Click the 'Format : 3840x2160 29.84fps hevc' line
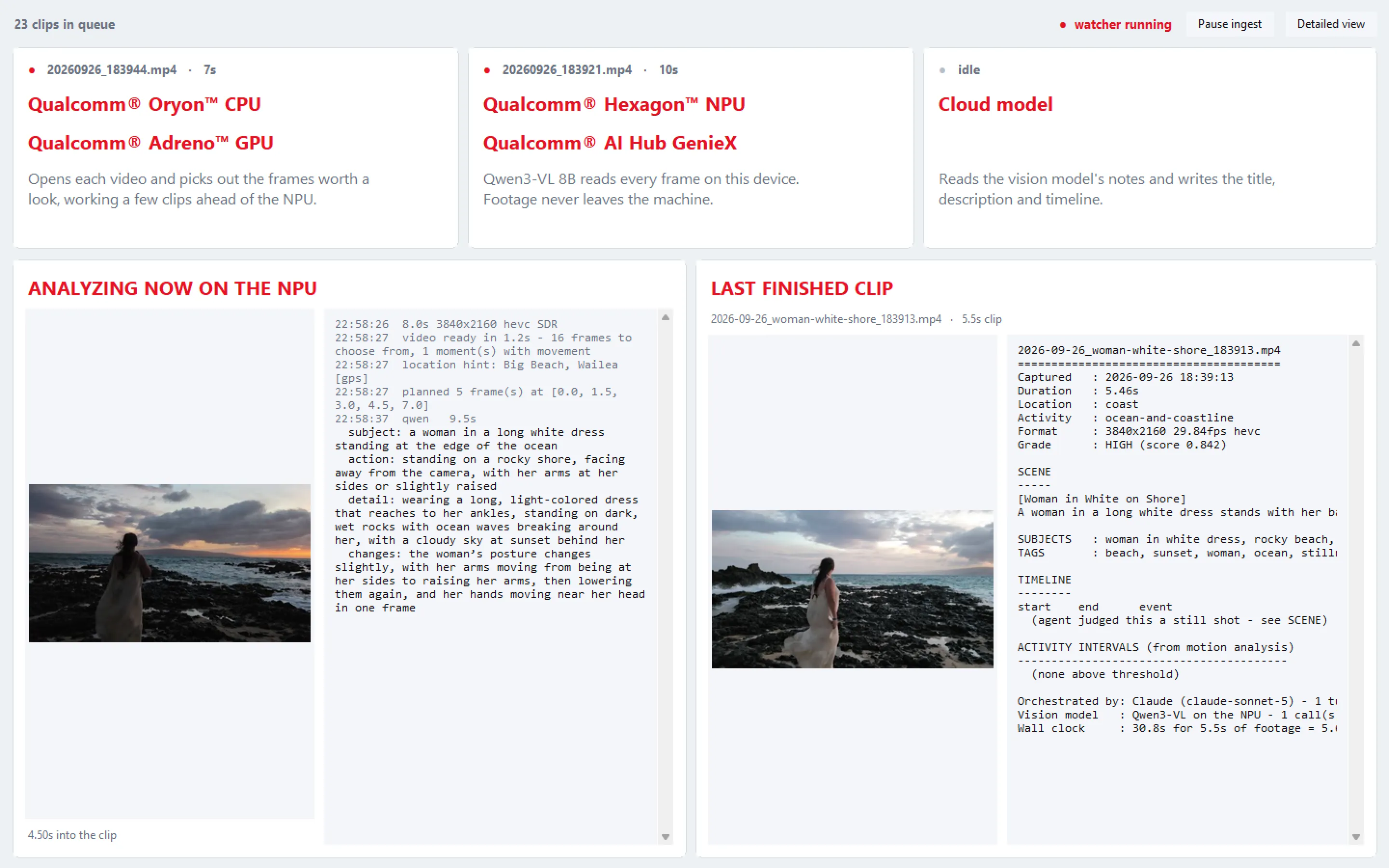Screen dimensions: 1389x868 [1139, 431]
